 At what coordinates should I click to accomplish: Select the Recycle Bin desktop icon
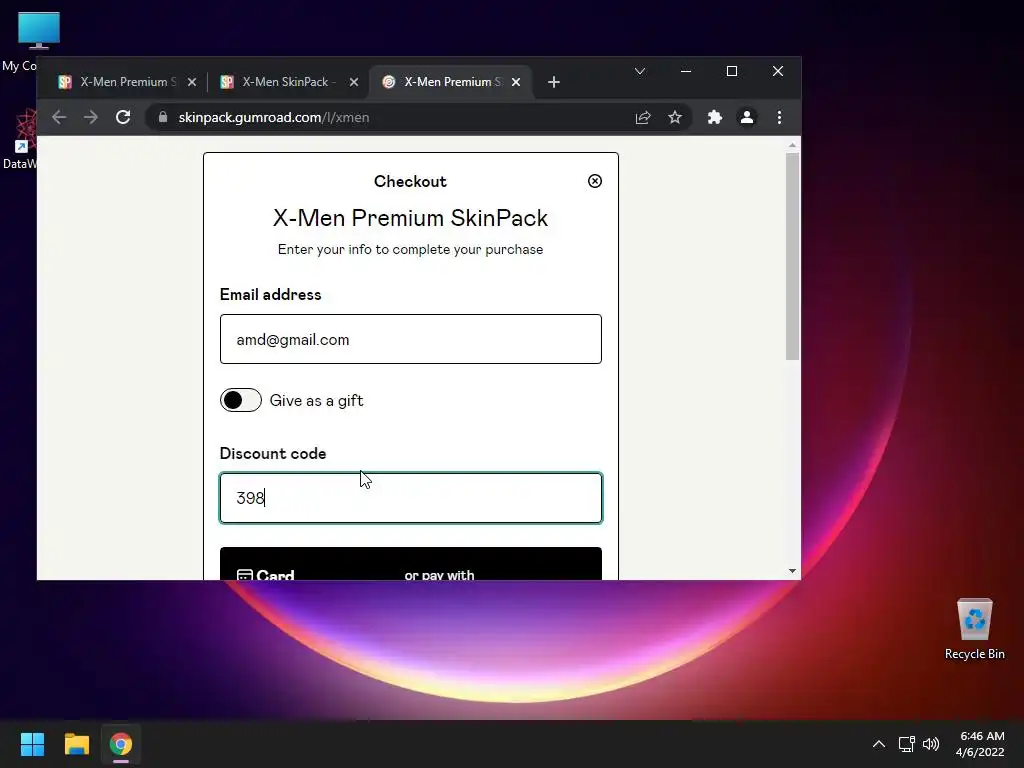point(974,628)
